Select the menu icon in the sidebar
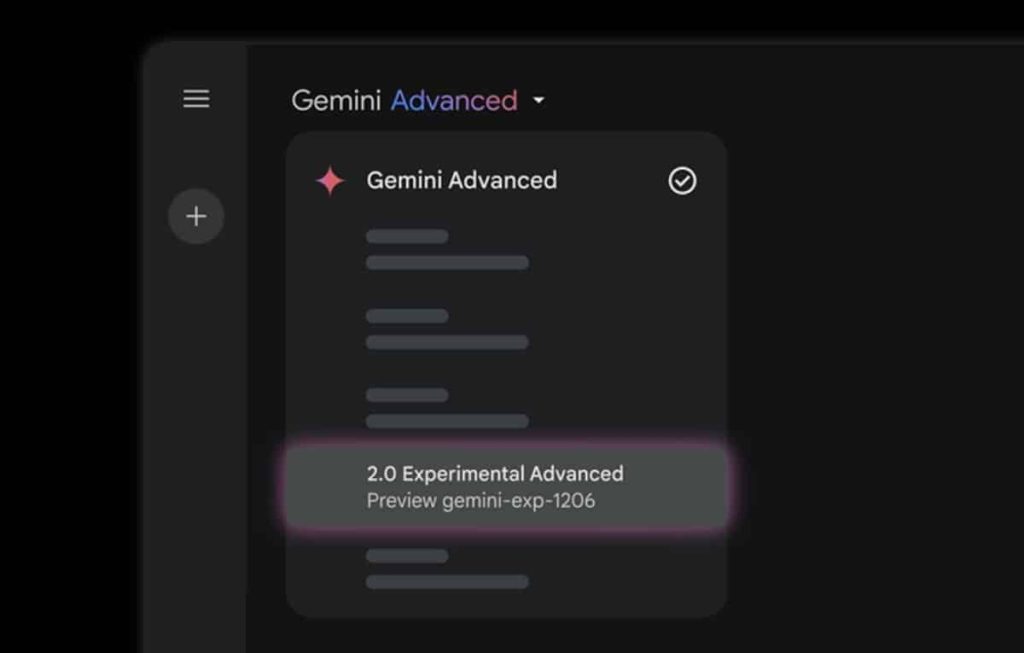This screenshot has width=1024, height=653. point(196,99)
